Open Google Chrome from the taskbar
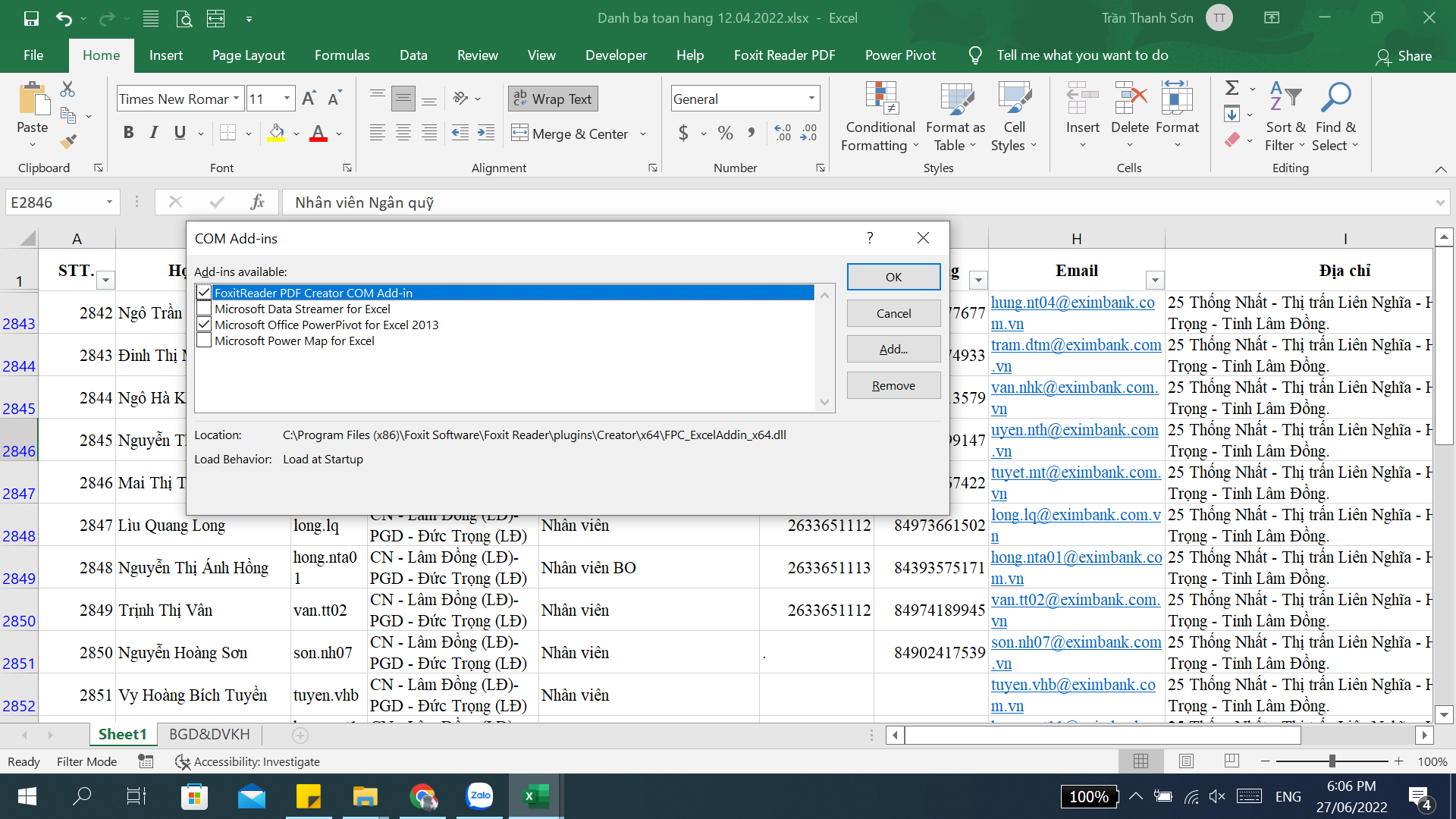 click(x=422, y=796)
